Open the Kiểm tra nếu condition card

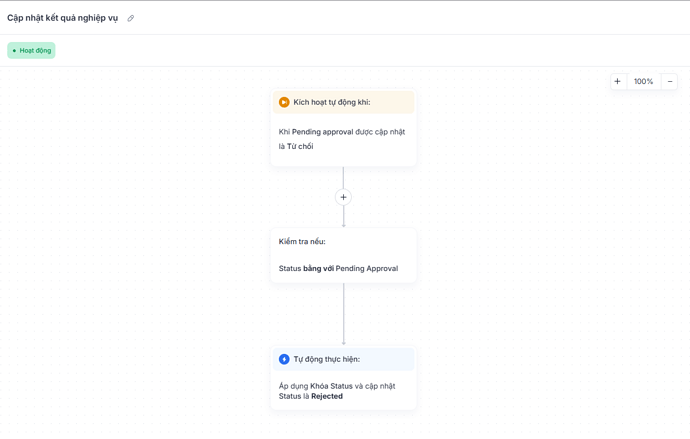tap(343, 255)
